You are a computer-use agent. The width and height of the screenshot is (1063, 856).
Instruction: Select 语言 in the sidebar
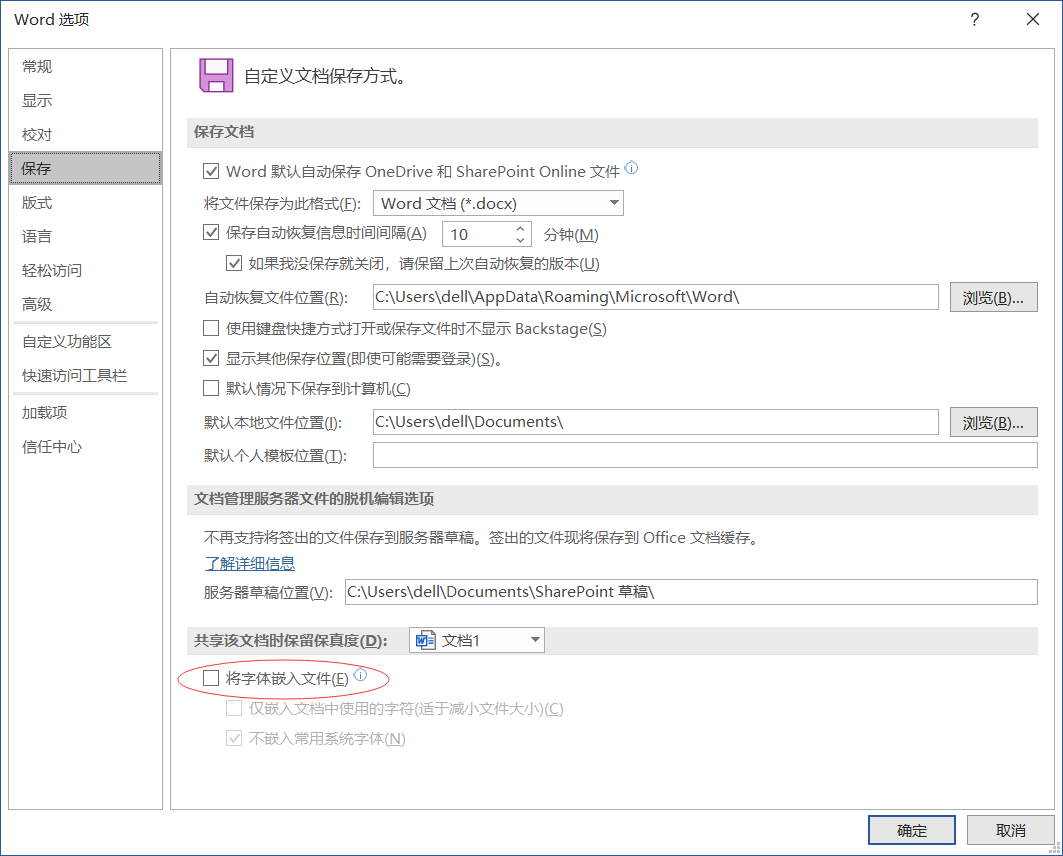pos(85,236)
